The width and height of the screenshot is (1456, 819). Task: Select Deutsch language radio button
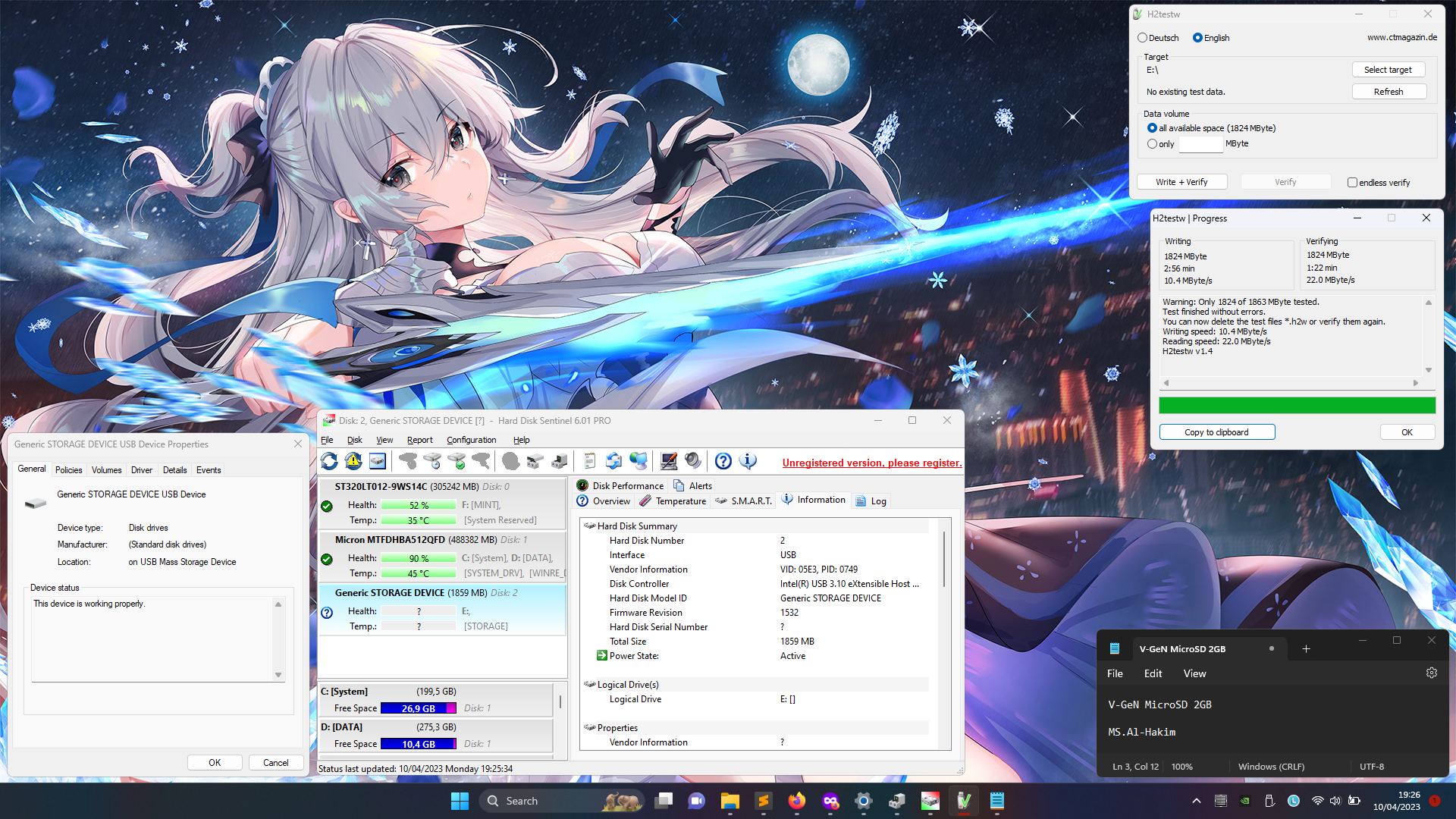1142,38
